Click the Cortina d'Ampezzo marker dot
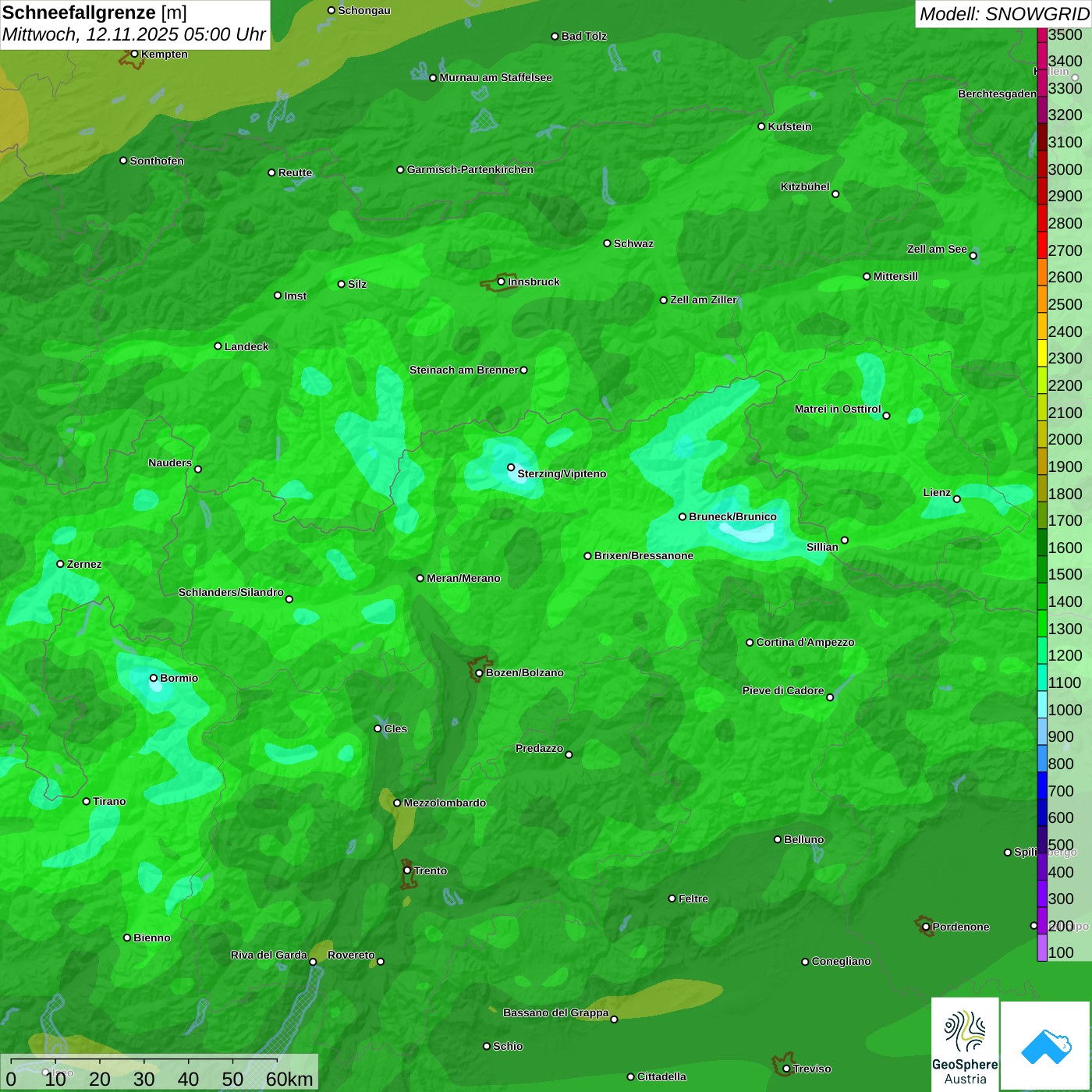This screenshot has height=1092, width=1092. tap(750, 642)
